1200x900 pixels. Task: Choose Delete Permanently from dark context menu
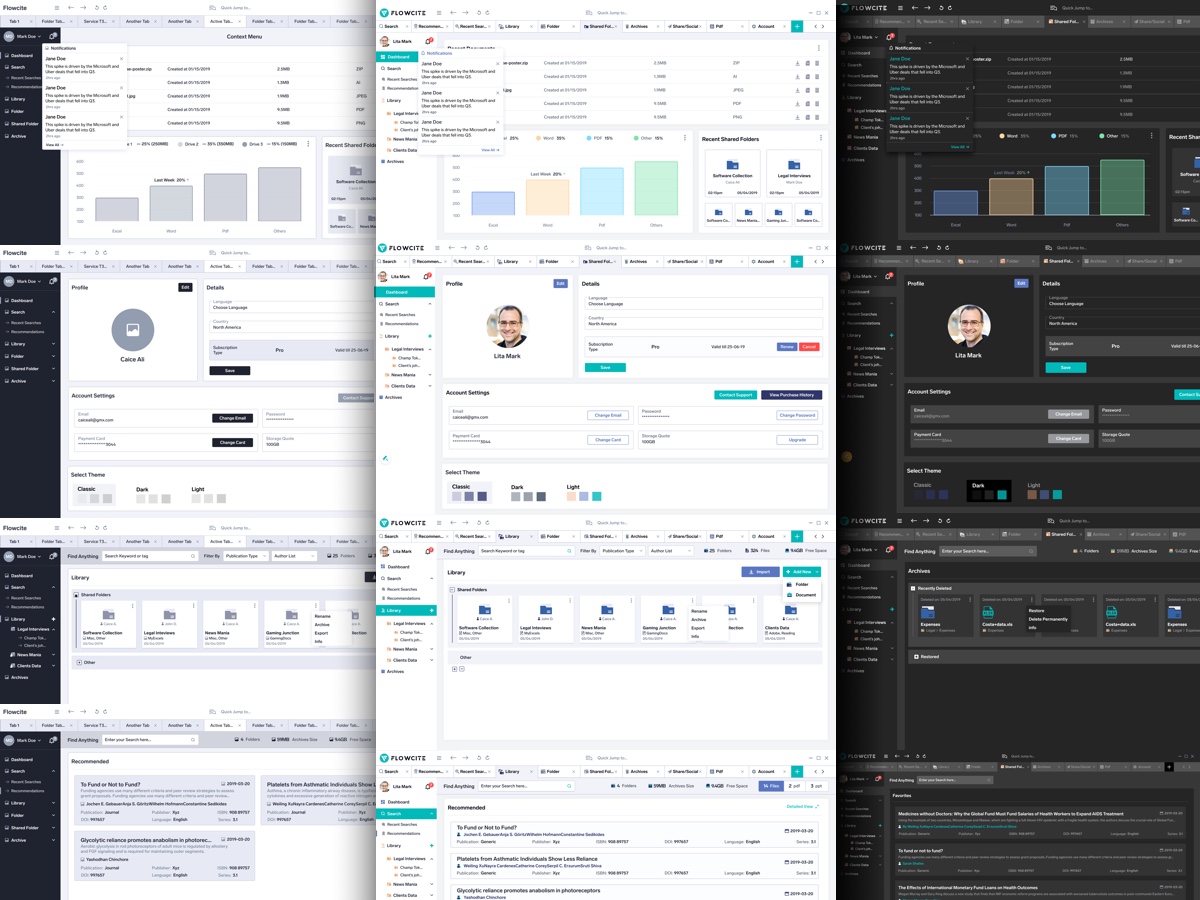point(1048,619)
